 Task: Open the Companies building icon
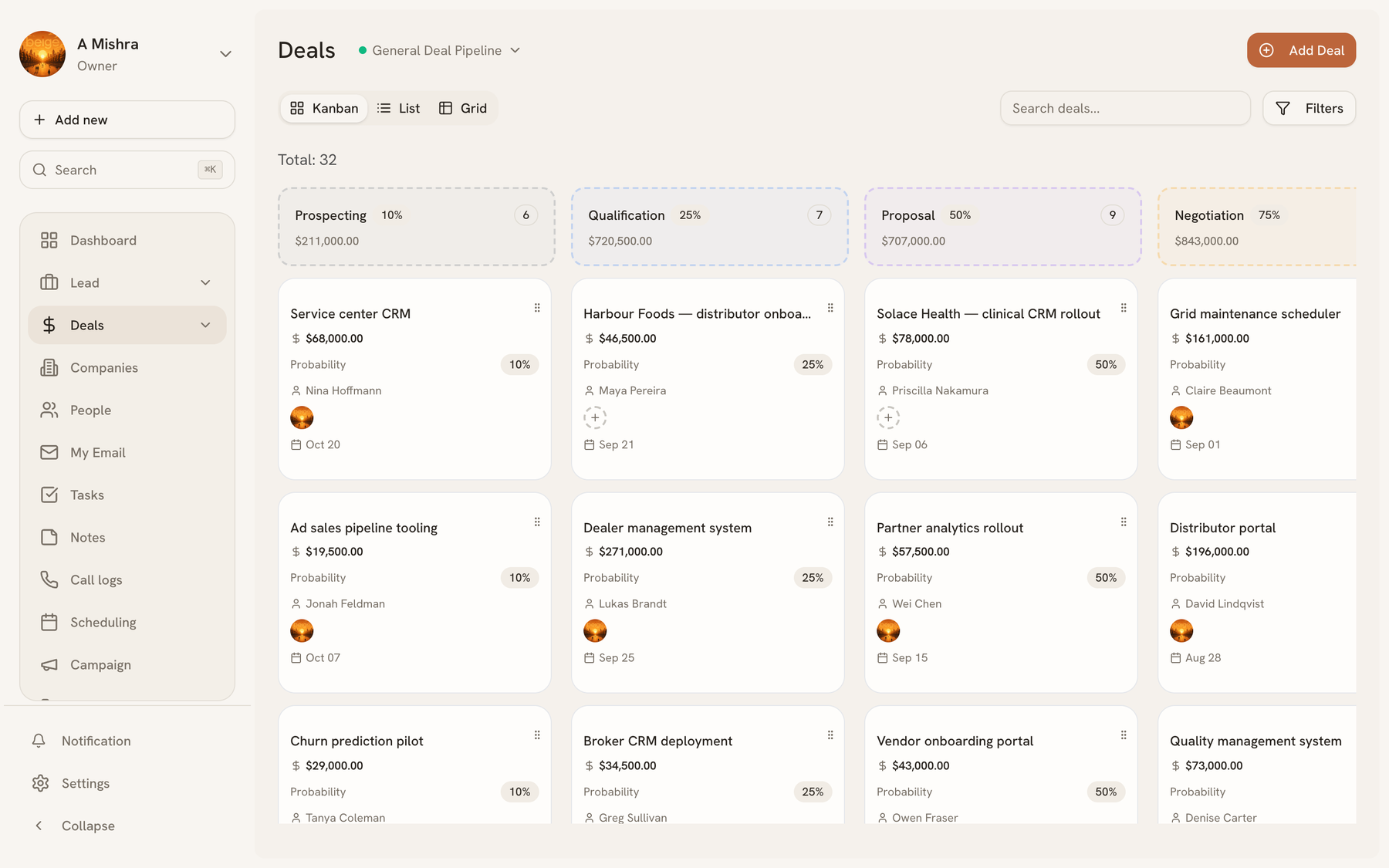point(49,367)
